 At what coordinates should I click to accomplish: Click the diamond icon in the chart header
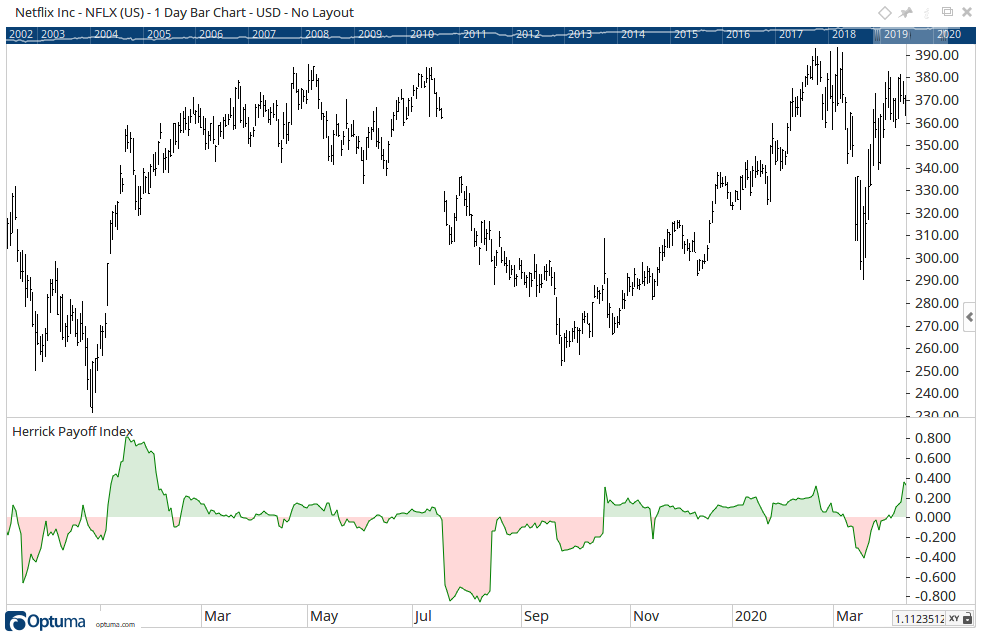[x=884, y=13]
